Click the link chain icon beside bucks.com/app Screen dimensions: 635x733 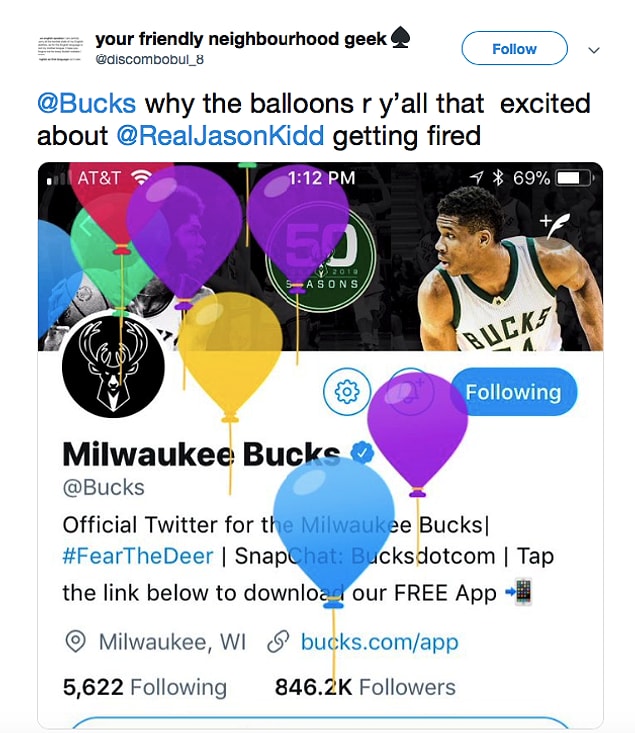278,641
